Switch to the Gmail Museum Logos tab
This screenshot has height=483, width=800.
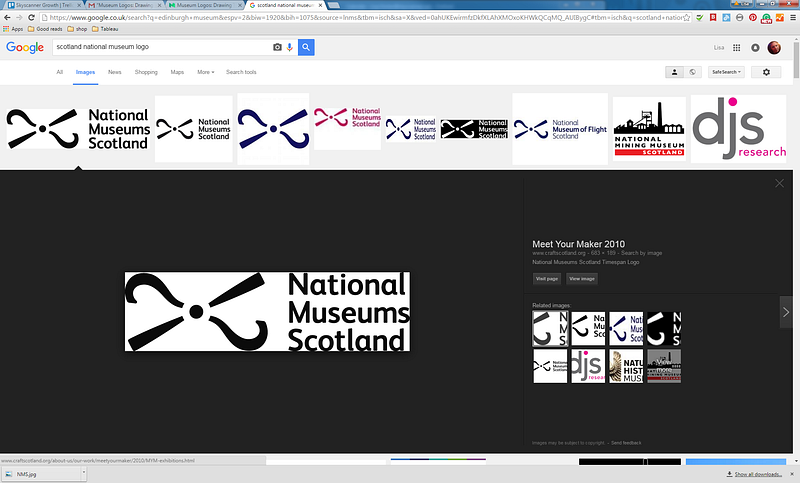pos(124,5)
